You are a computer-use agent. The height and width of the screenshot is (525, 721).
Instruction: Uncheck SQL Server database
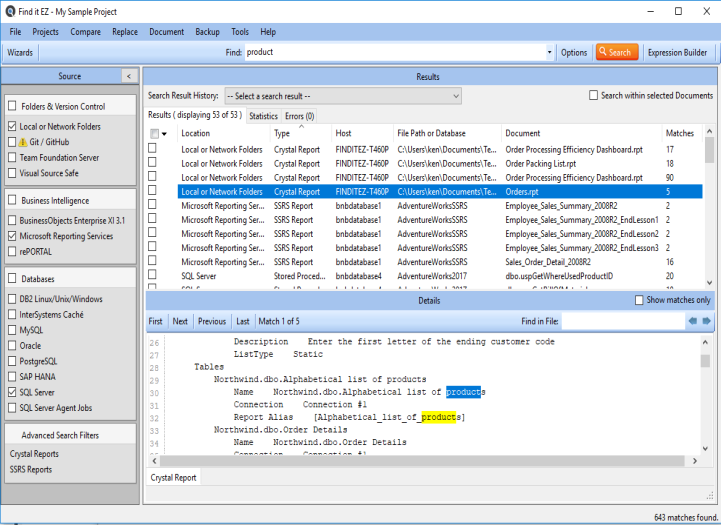click(x=12, y=392)
